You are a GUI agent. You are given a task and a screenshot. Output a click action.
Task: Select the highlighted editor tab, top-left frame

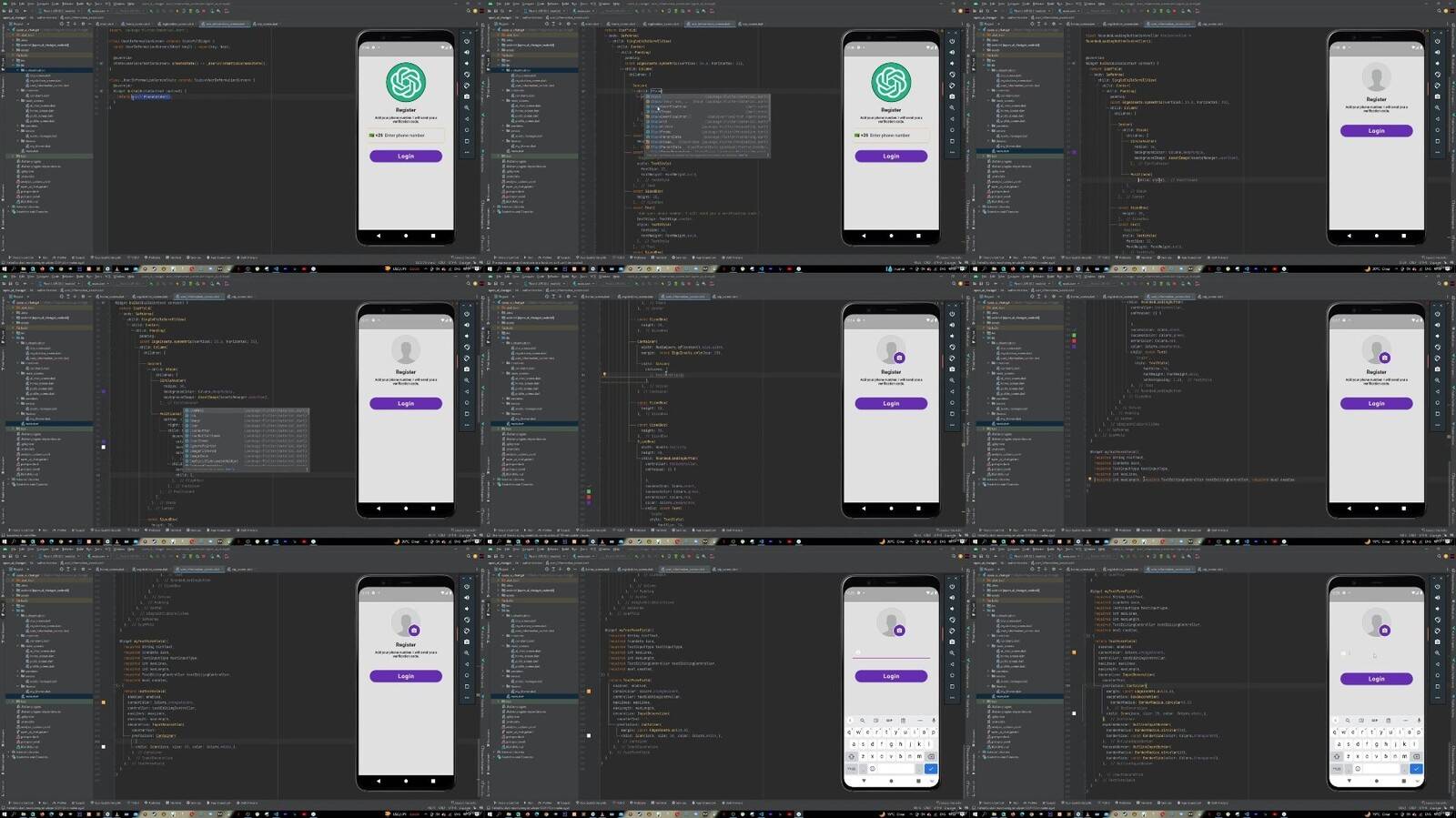pyautogui.click(x=225, y=24)
